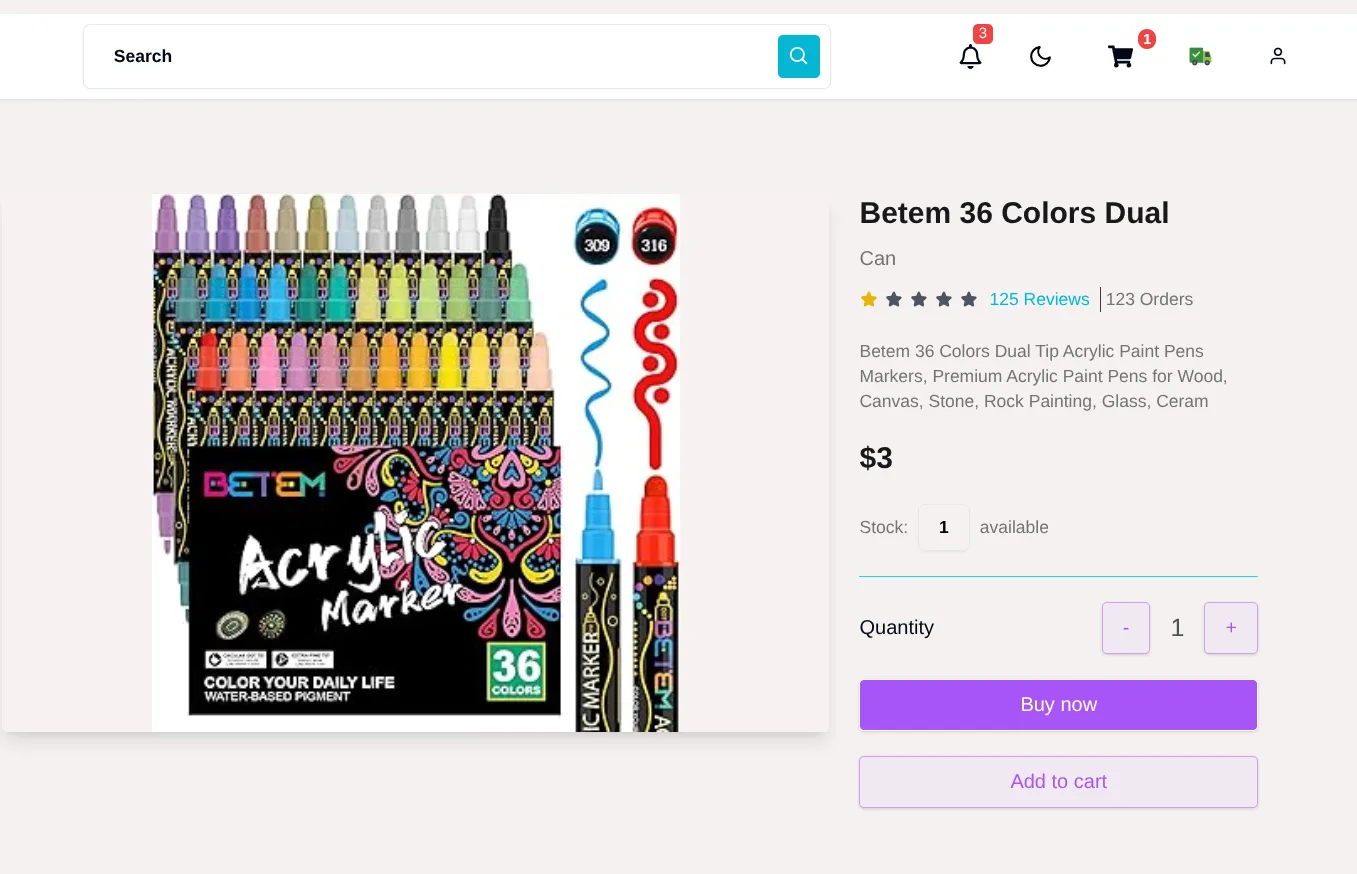Open the shopping cart
This screenshot has height=874, width=1357.
pos(1120,57)
